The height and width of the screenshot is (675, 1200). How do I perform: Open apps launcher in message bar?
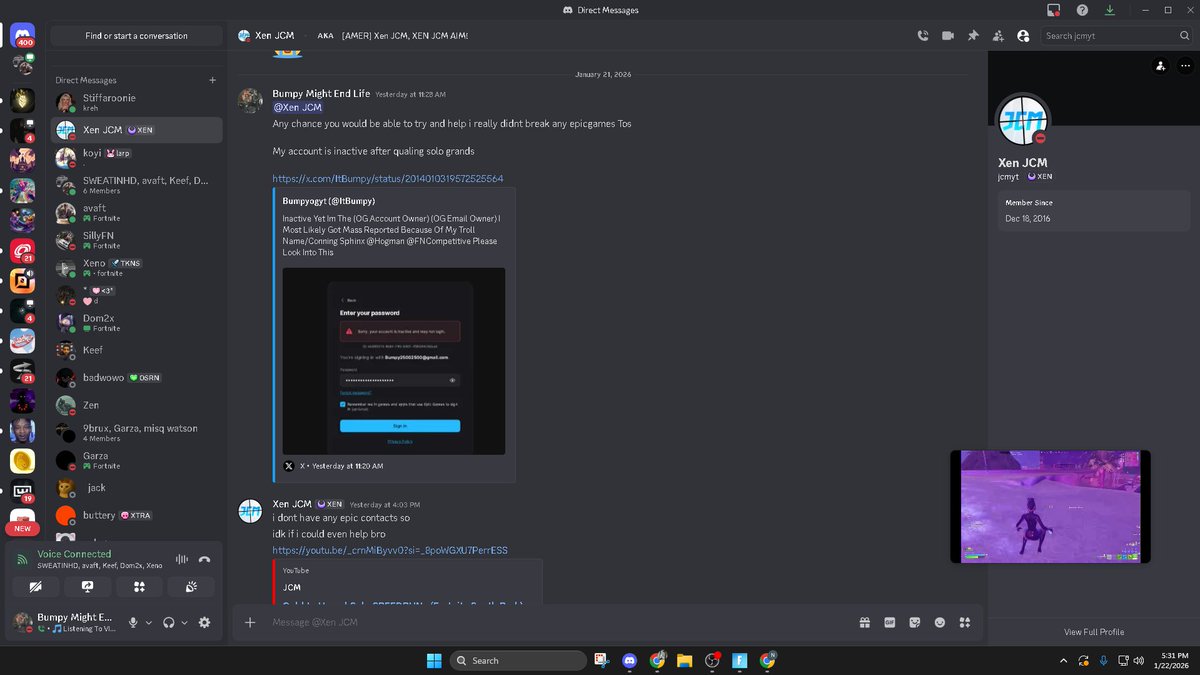coord(964,622)
